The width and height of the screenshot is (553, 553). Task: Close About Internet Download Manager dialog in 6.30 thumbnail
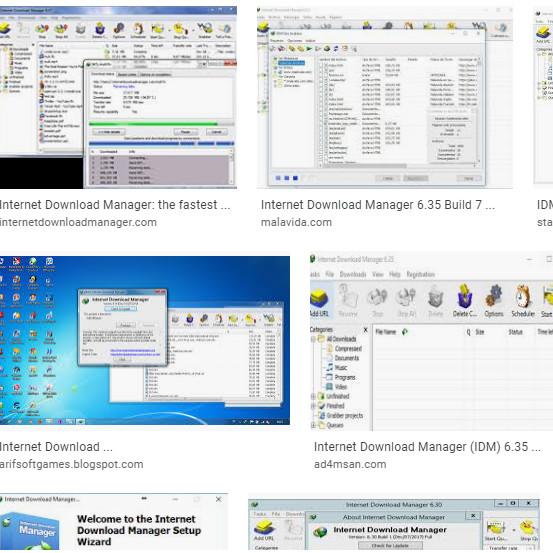tap(473, 516)
